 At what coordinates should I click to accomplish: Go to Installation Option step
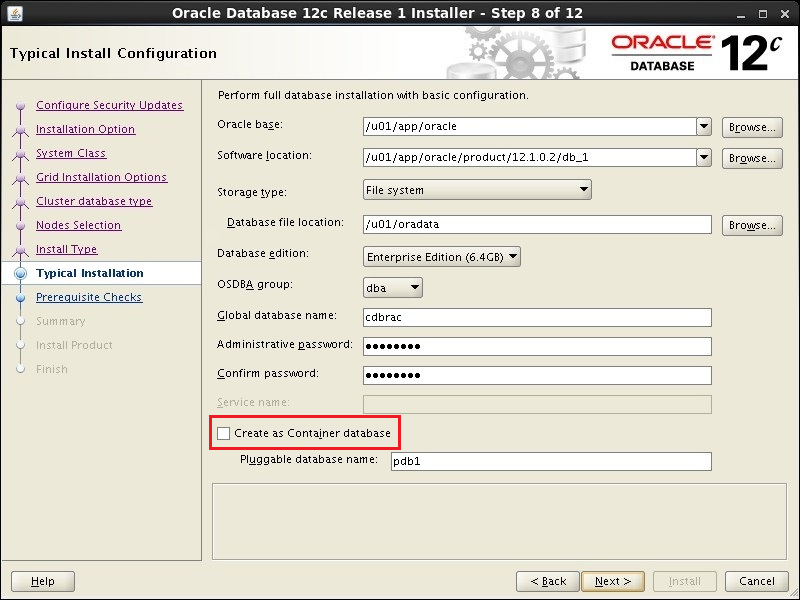click(x=85, y=129)
